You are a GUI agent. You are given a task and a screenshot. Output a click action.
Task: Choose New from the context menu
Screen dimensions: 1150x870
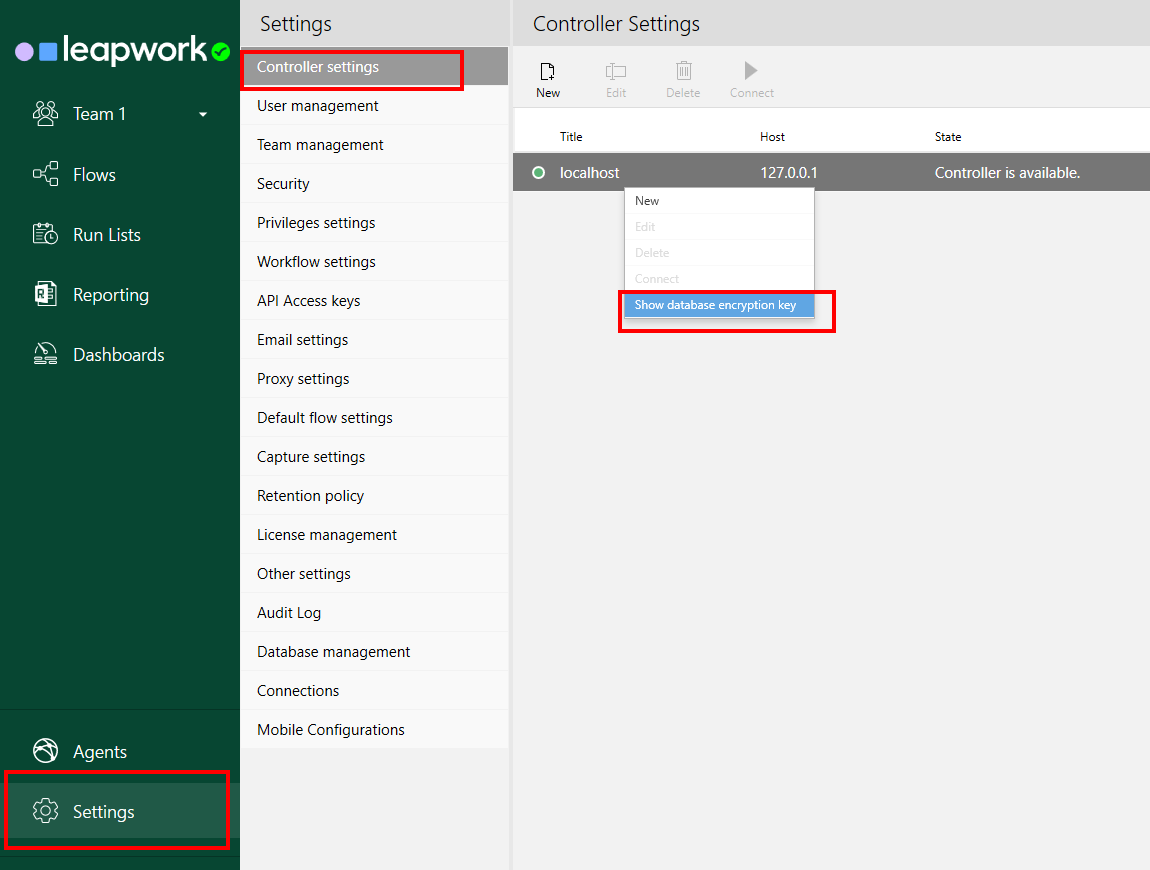pyautogui.click(x=647, y=201)
